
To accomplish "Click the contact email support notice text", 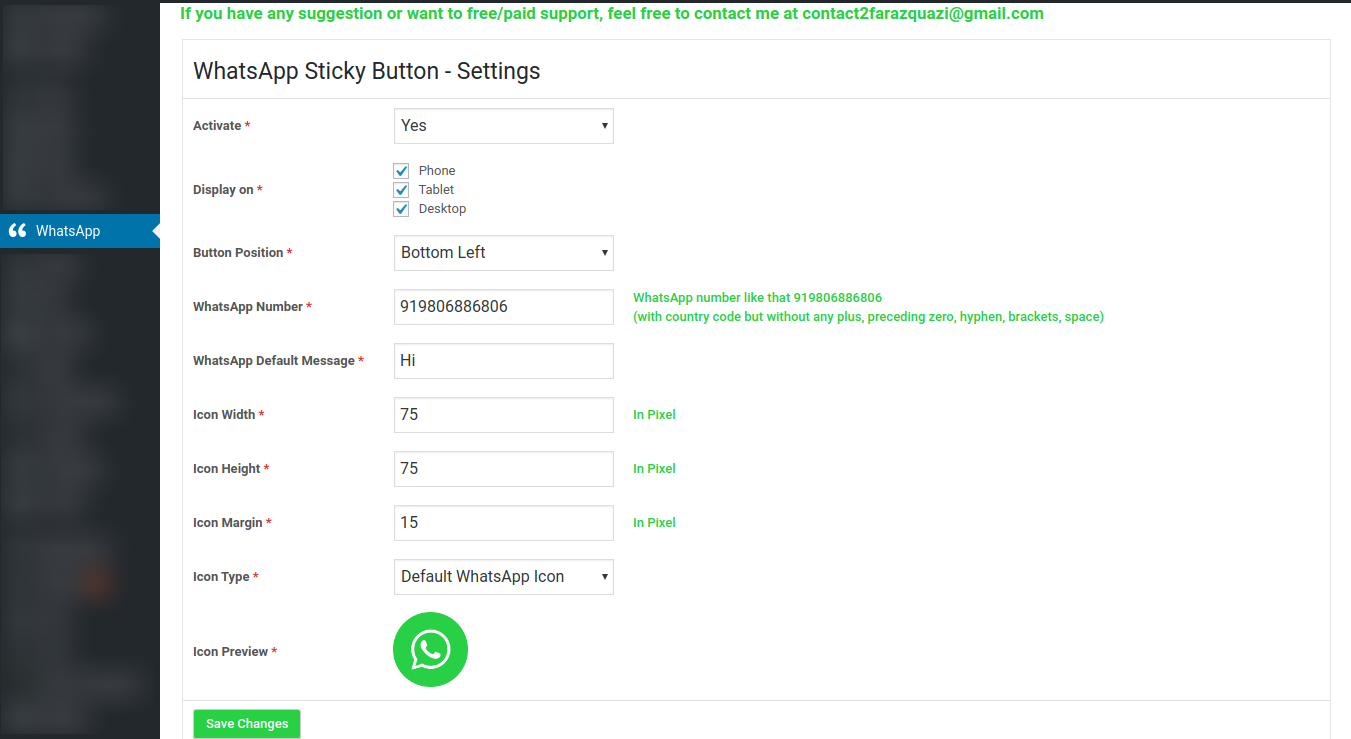I will [612, 14].
